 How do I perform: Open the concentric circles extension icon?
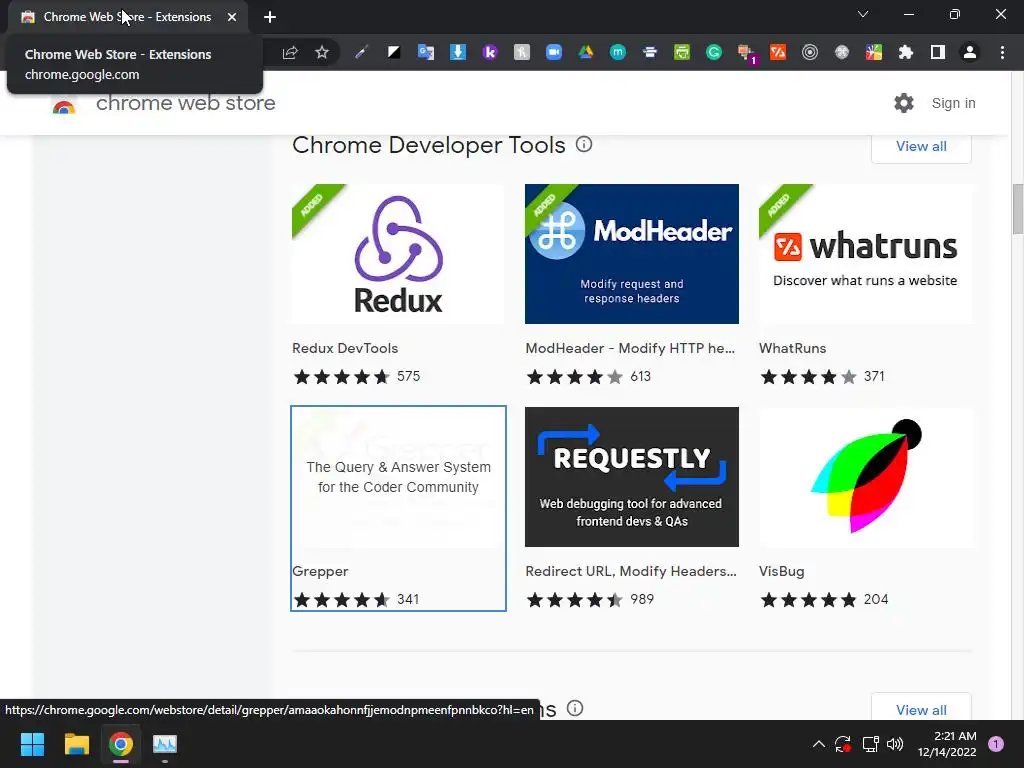click(810, 53)
